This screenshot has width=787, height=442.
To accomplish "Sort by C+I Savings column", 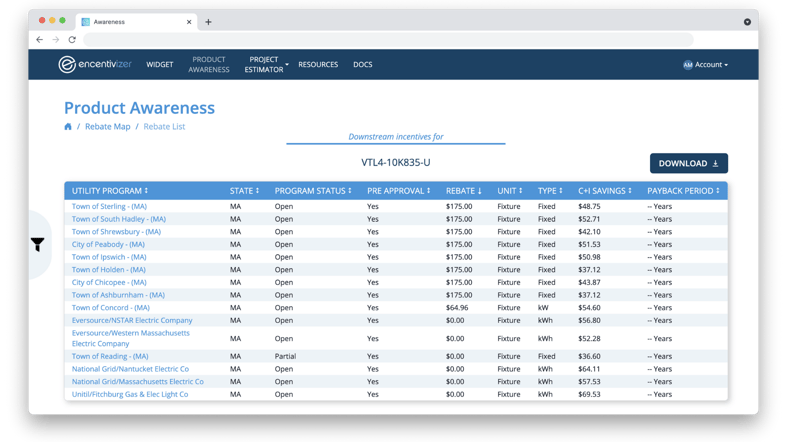I will pyautogui.click(x=605, y=191).
